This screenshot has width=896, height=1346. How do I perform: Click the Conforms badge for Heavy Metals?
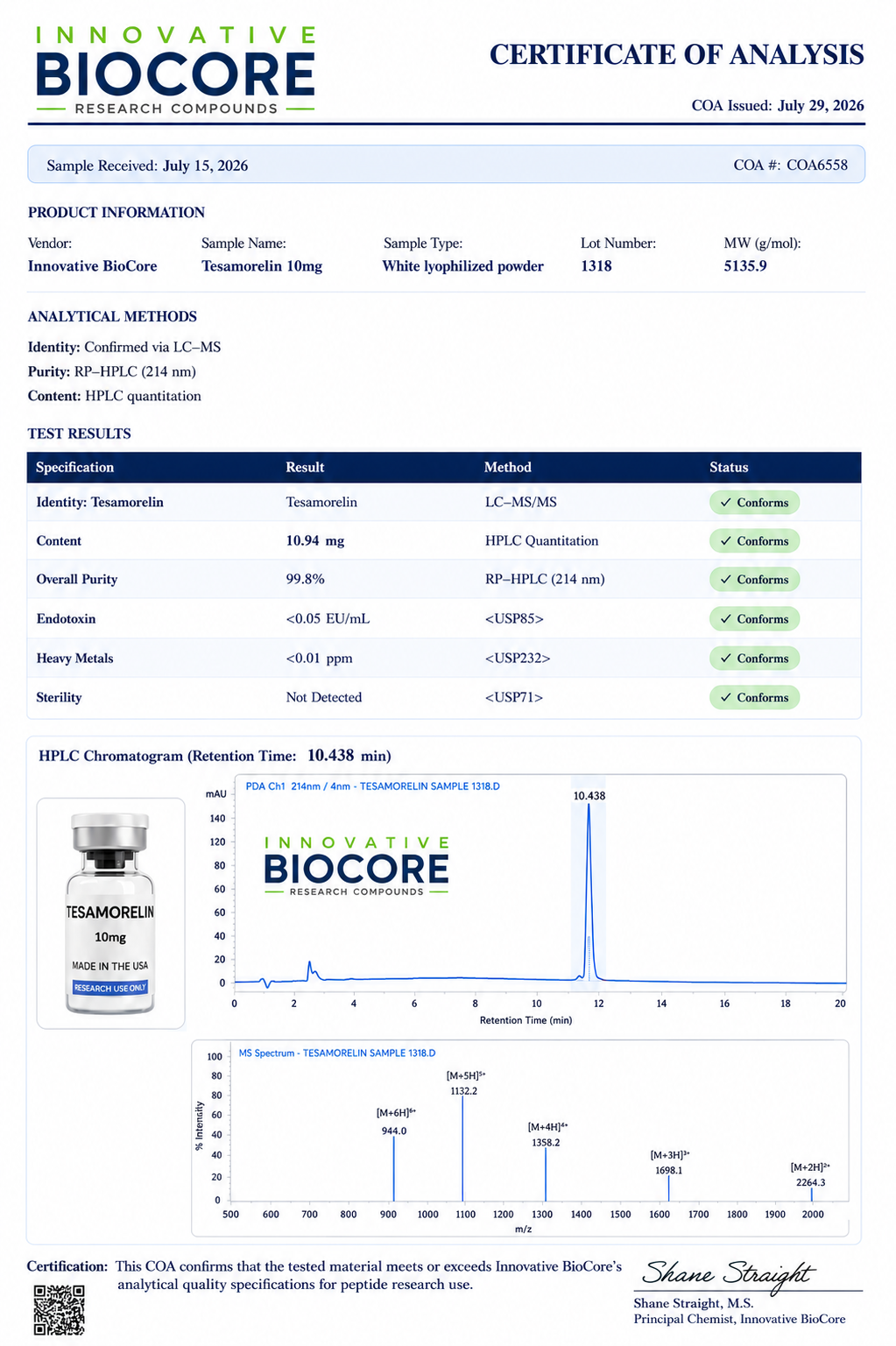(x=754, y=659)
